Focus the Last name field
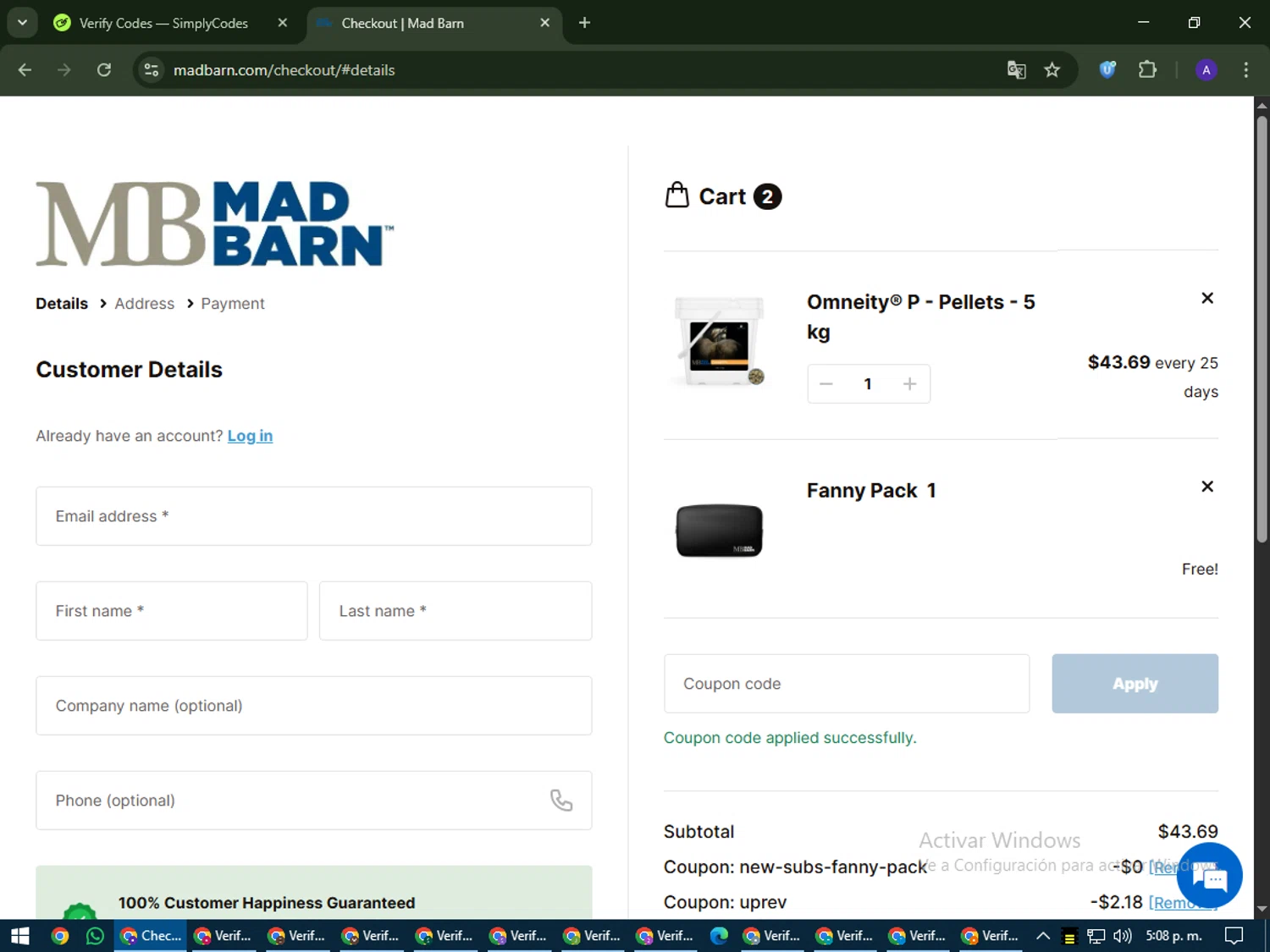Viewport: 1270px width, 952px height. click(456, 611)
